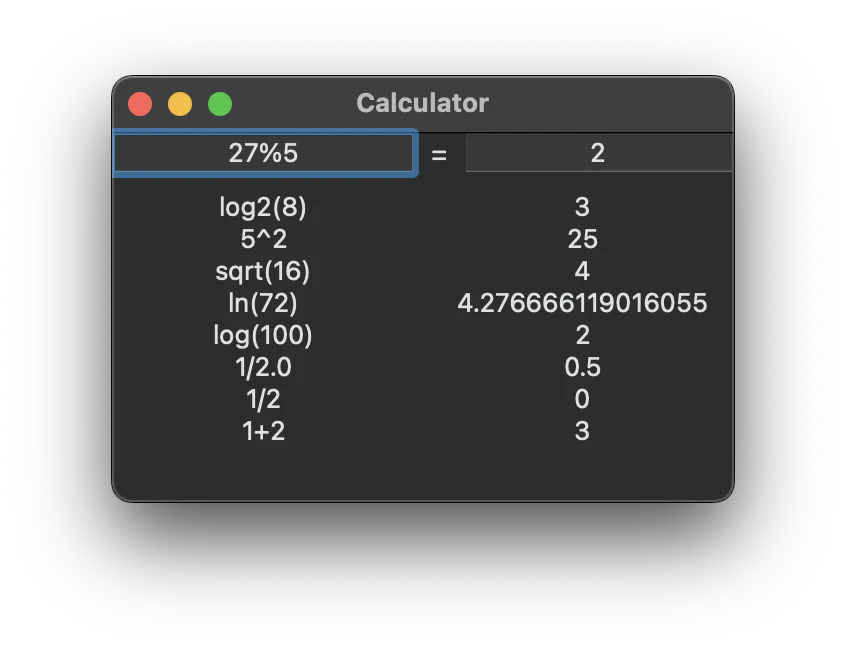Select the 1+2 history entry
846x650 pixels.
coord(264,431)
